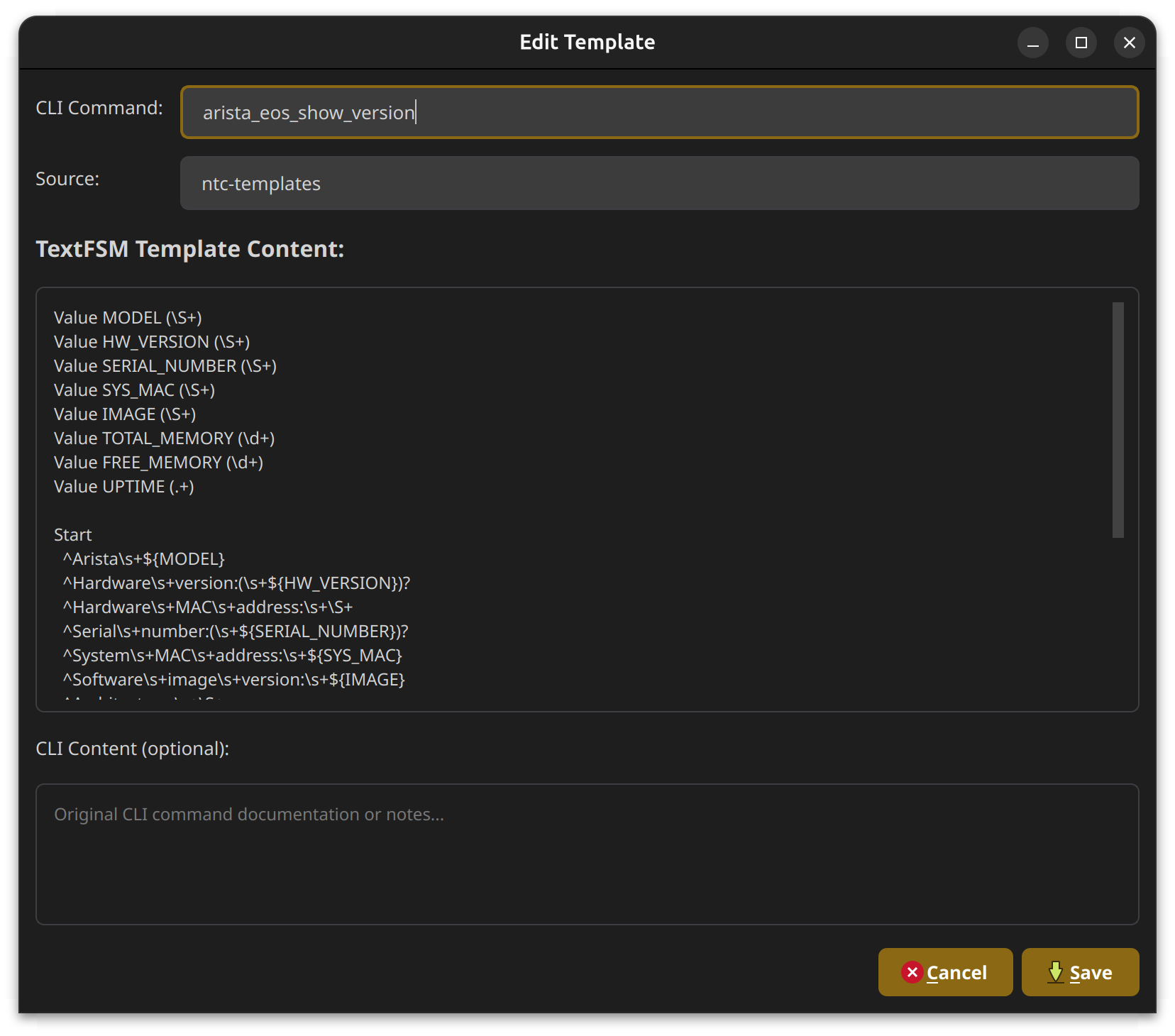Click the 'Value SYS_MAC (\S+)' line

134,390
